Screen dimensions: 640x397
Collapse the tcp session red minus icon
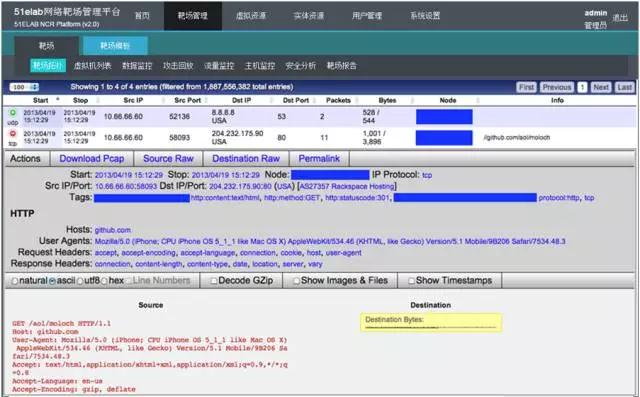coord(13,134)
